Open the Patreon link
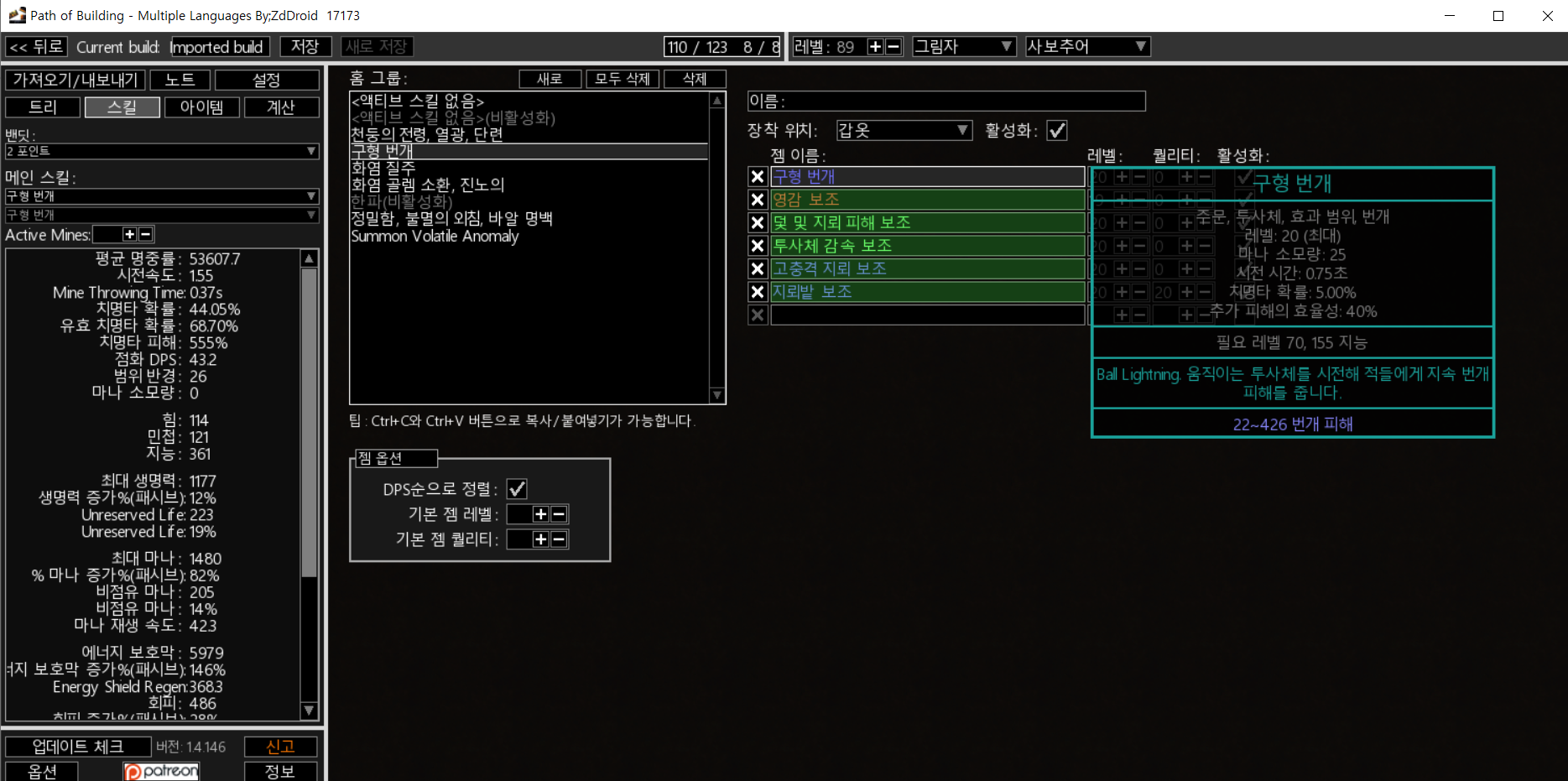 (161, 771)
